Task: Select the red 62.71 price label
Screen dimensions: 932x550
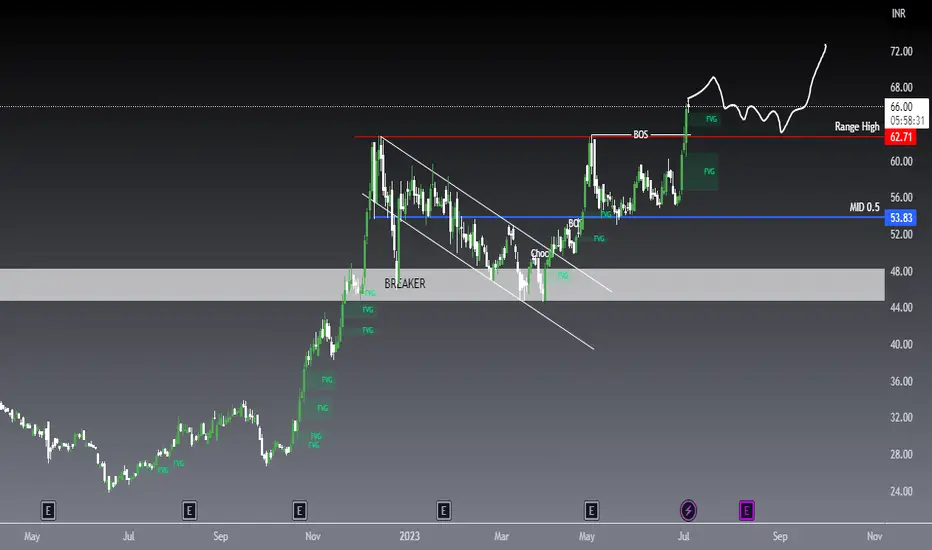Action: [x=900, y=137]
